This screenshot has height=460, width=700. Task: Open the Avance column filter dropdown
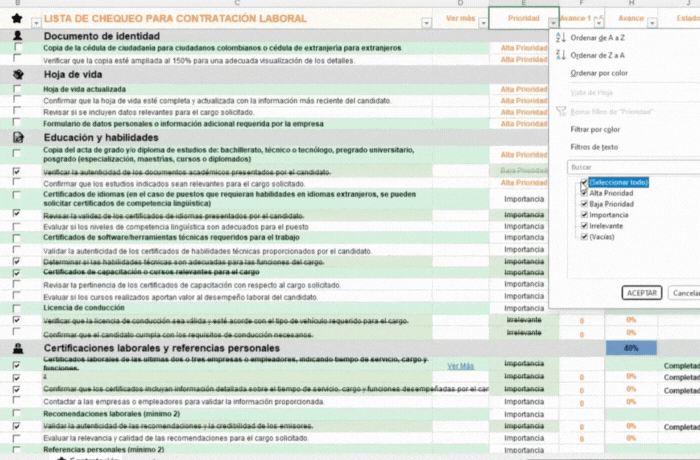point(652,22)
